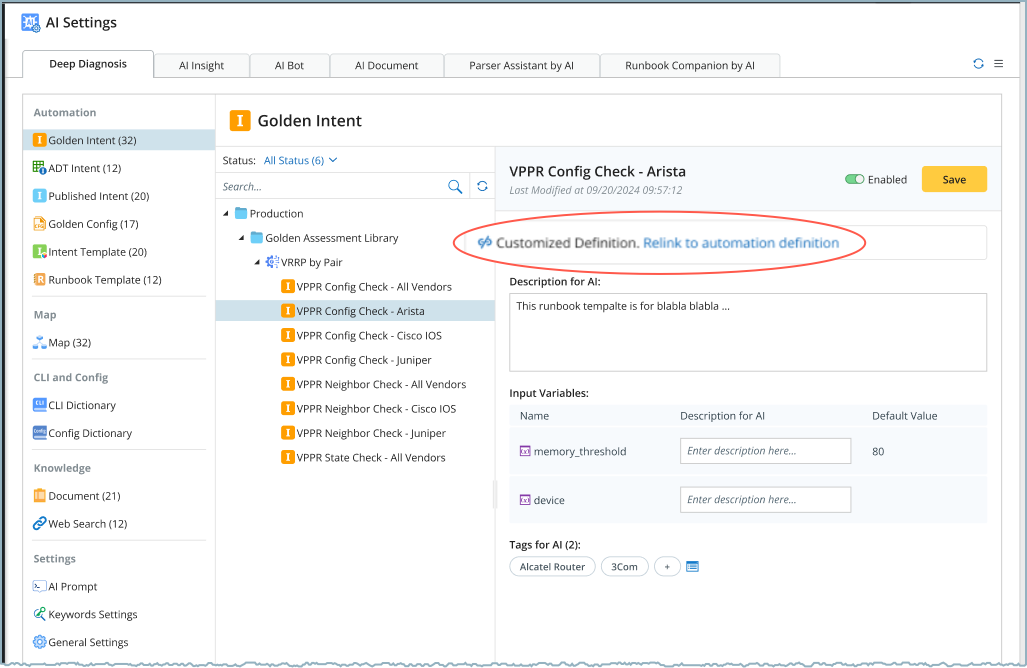Open AI Prompt settings in sidebar
1027x668 pixels.
click(x=73, y=587)
